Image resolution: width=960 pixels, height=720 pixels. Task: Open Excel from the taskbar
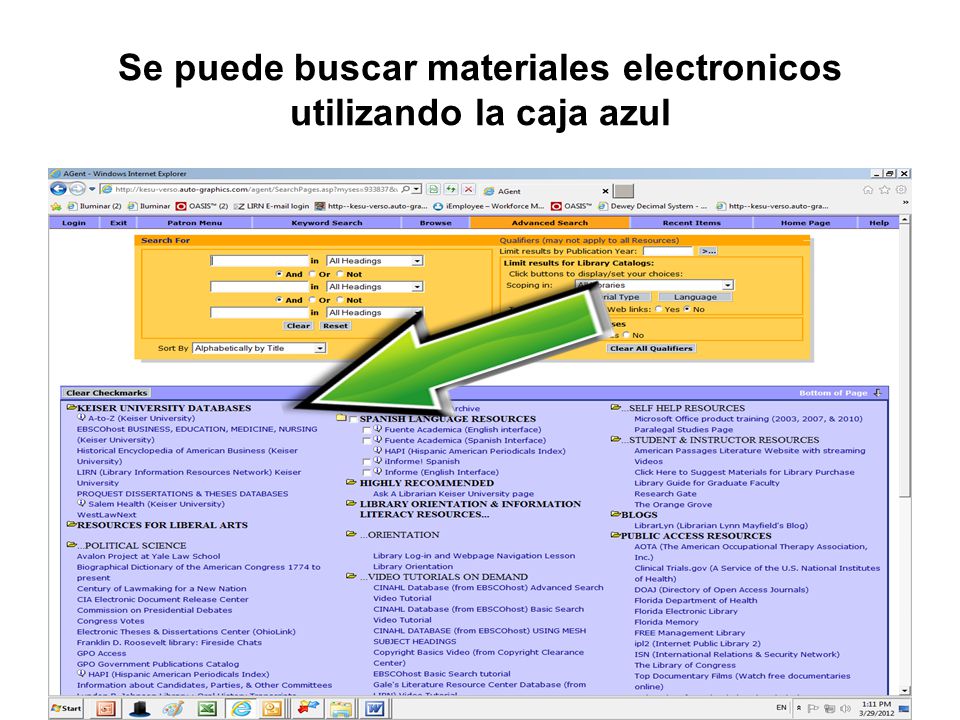[207, 708]
